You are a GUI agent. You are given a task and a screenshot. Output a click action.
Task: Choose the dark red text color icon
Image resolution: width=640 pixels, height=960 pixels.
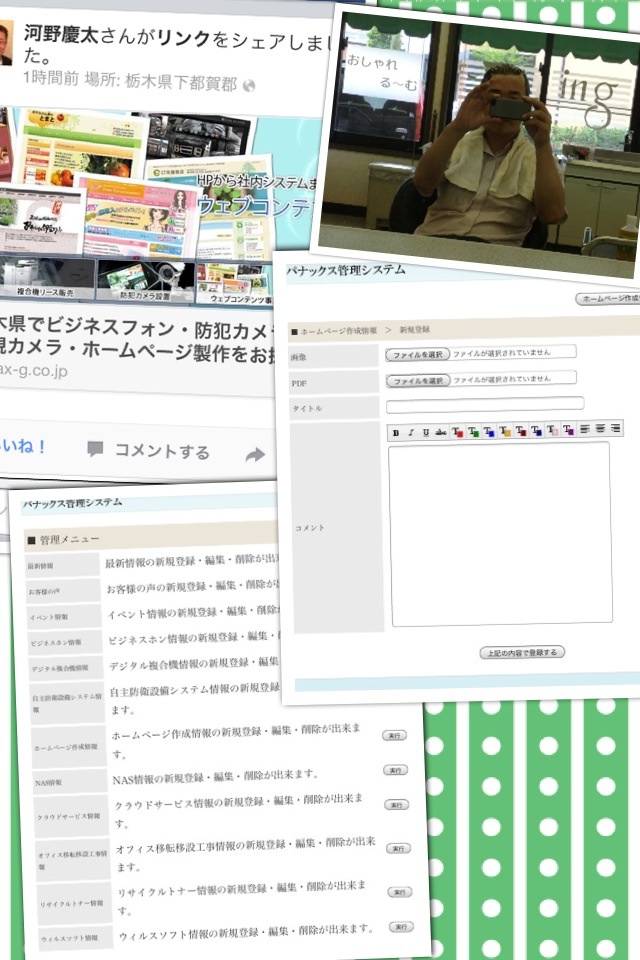[521, 430]
